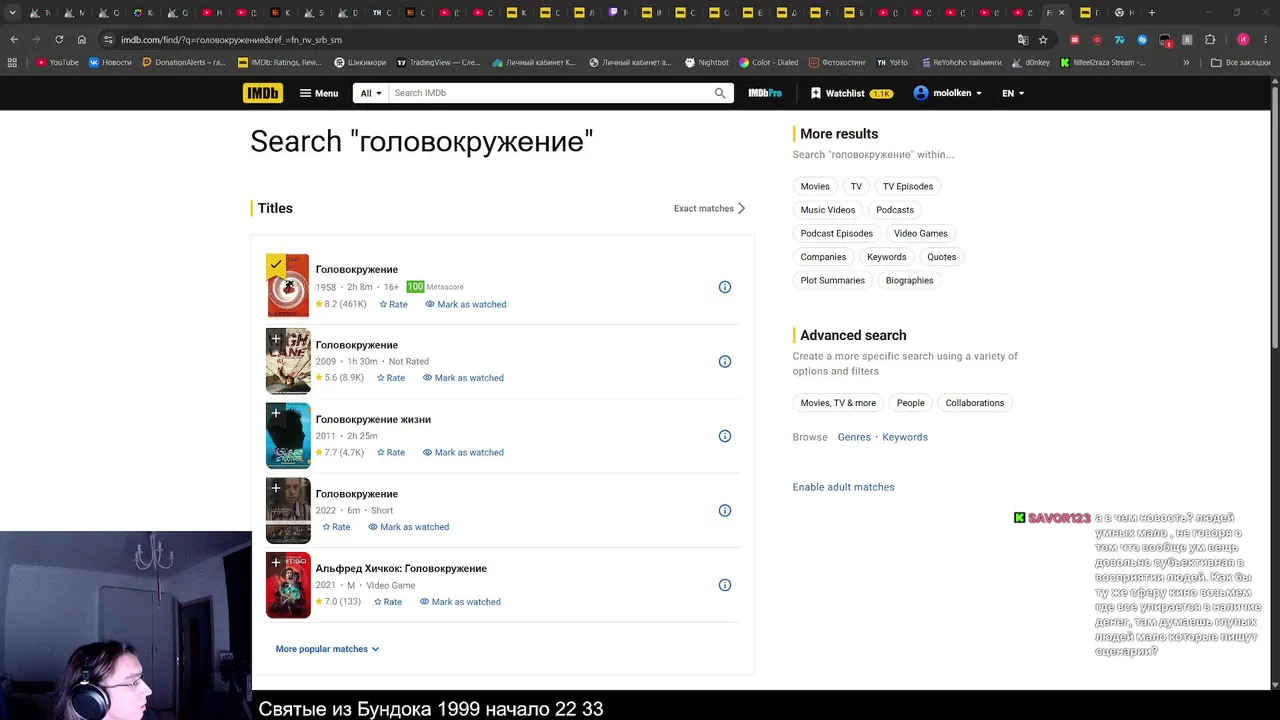The width and height of the screenshot is (1280, 720).
Task: Filter results by TV Episodes
Action: pyautogui.click(x=908, y=186)
